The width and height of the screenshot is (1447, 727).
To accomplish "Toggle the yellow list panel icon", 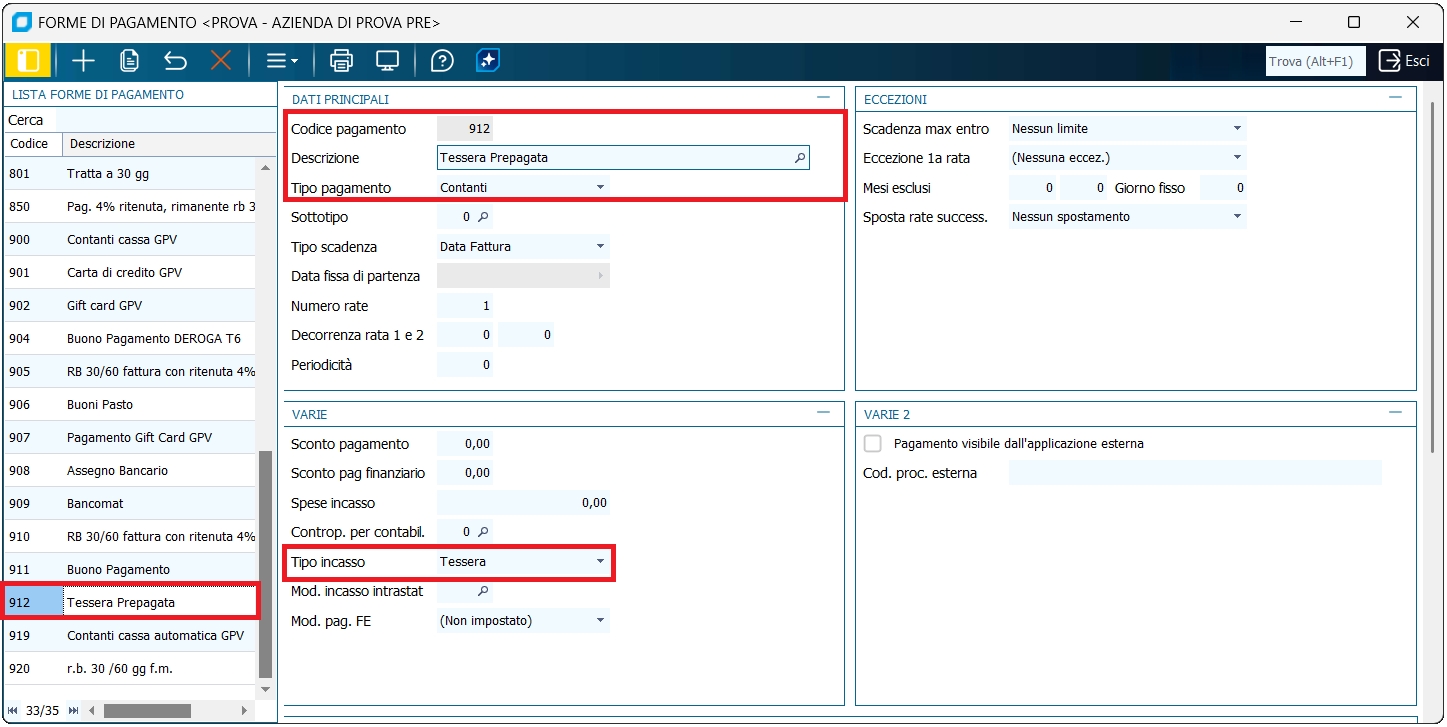I will click(x=28, y=61).
